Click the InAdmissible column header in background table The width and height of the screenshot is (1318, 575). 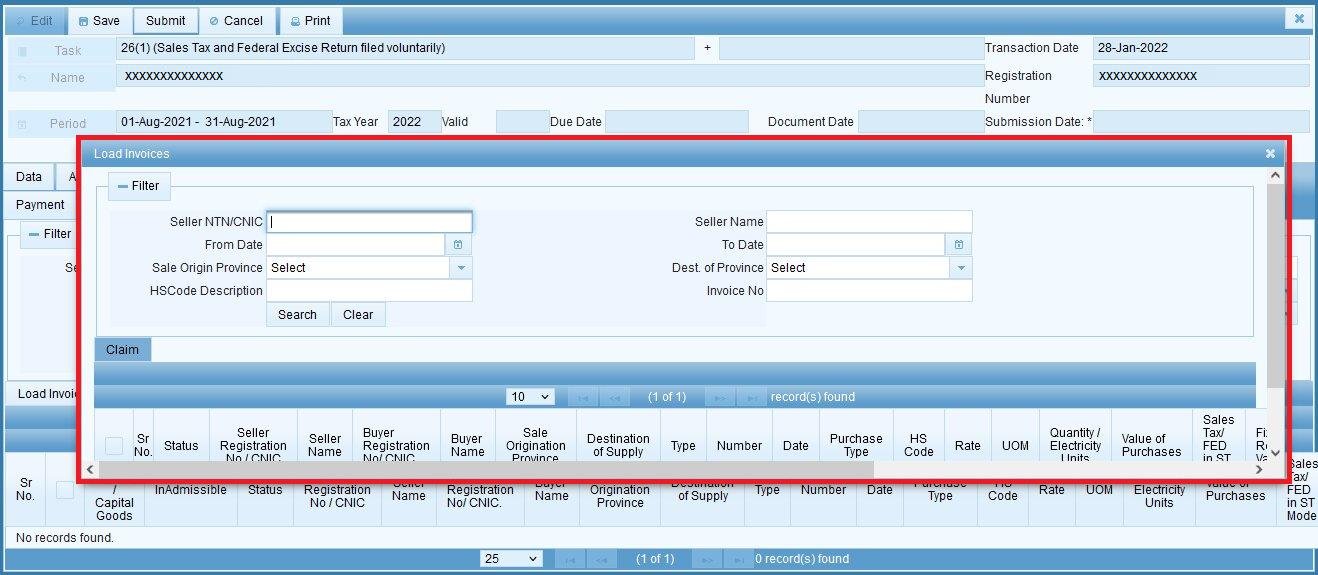click(191, 490)
